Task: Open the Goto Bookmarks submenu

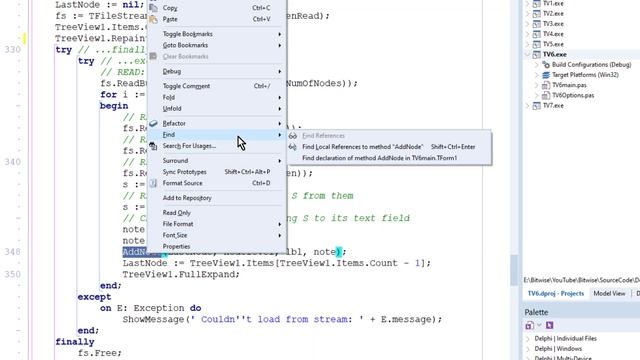Action: 216,45
